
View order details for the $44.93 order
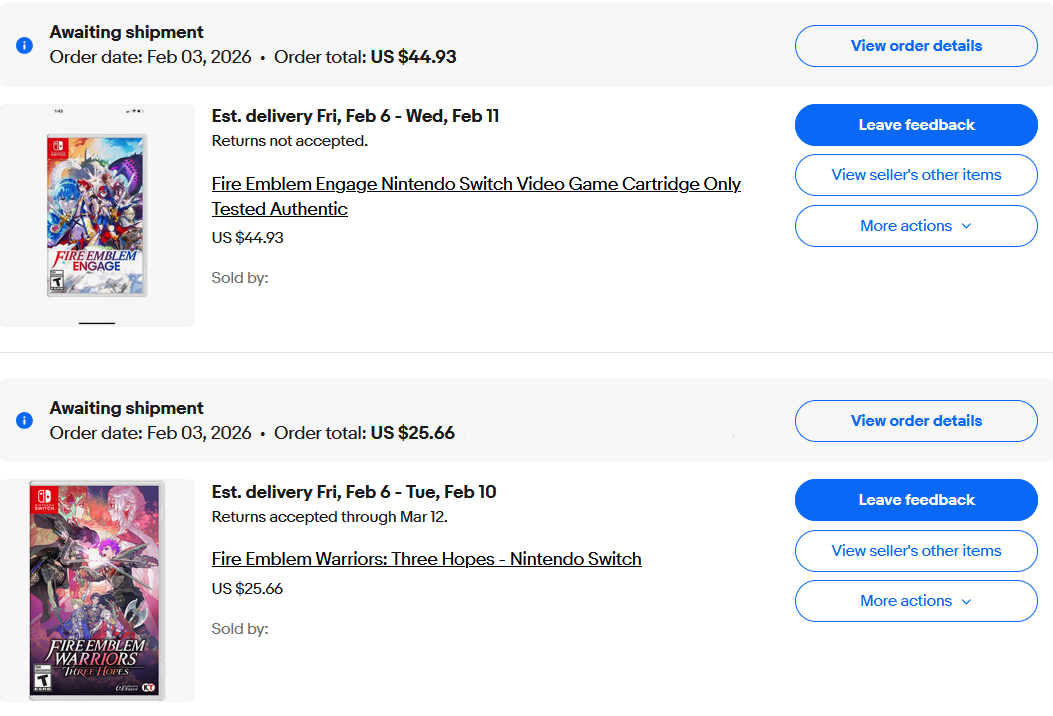916,46
